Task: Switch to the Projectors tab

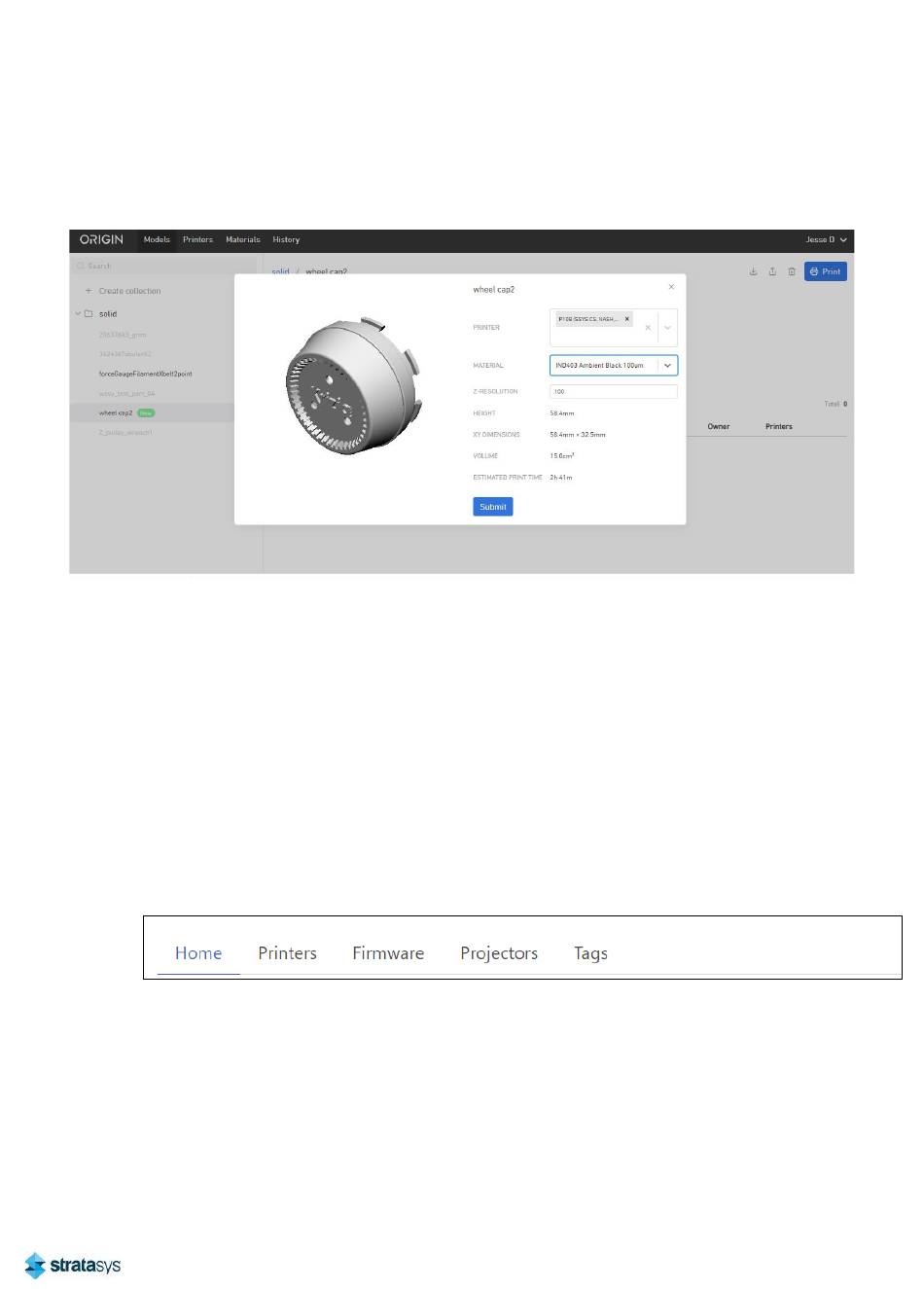Action: click(x=499, y=953)
